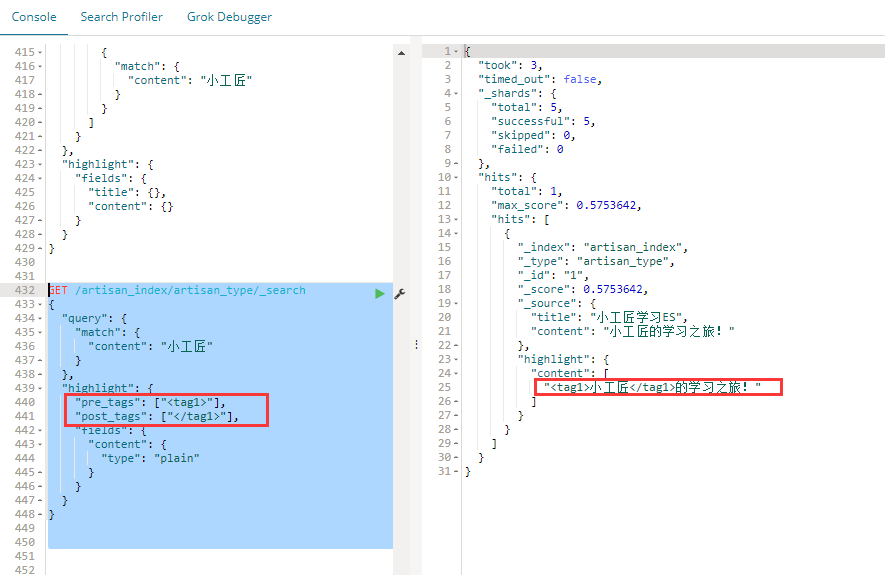Collapse the match block at line 416
This screenshot has width=885, height=575.
click(40, 67)
